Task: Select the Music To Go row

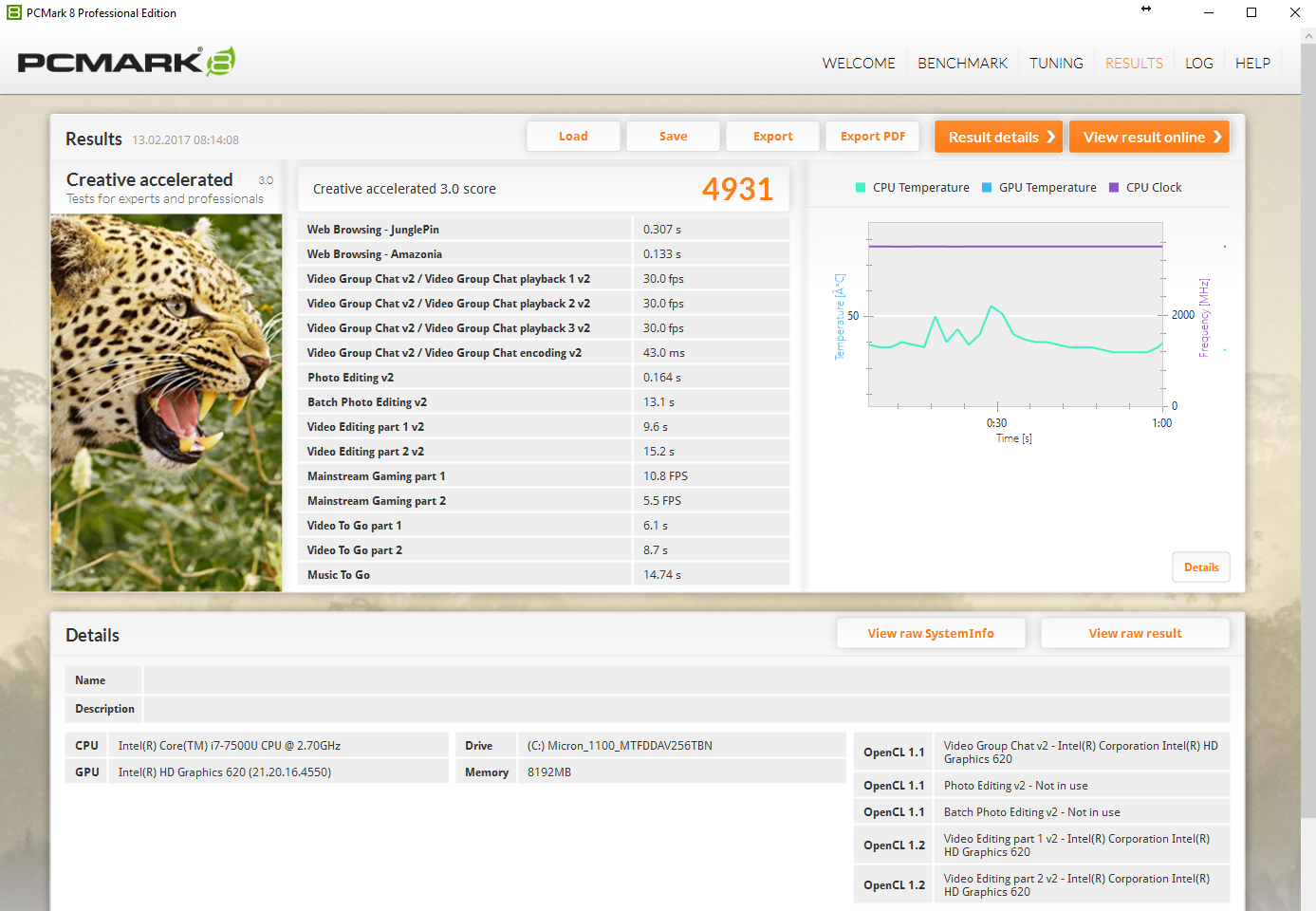Action: tap(544, 575)
